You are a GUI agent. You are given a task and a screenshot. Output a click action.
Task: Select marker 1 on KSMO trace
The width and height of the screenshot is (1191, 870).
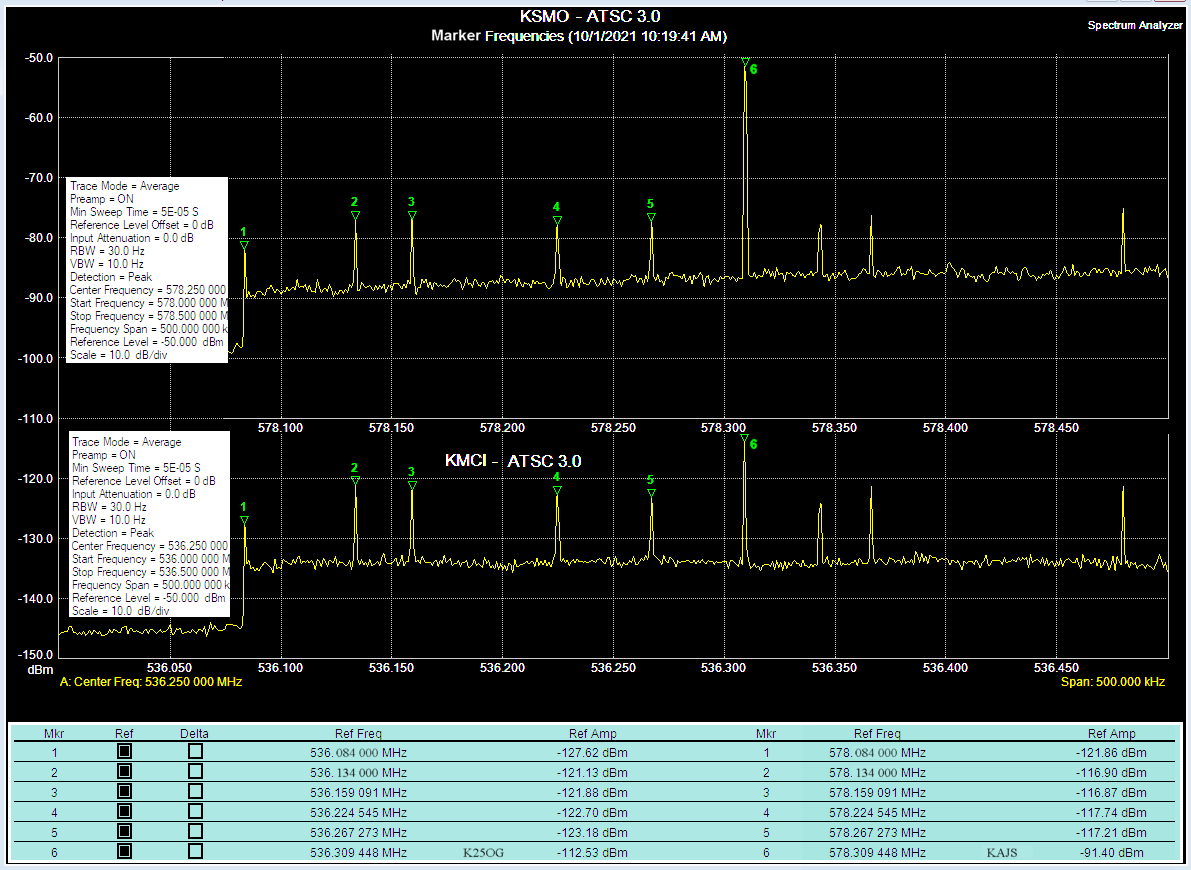[x=244, y=245]
